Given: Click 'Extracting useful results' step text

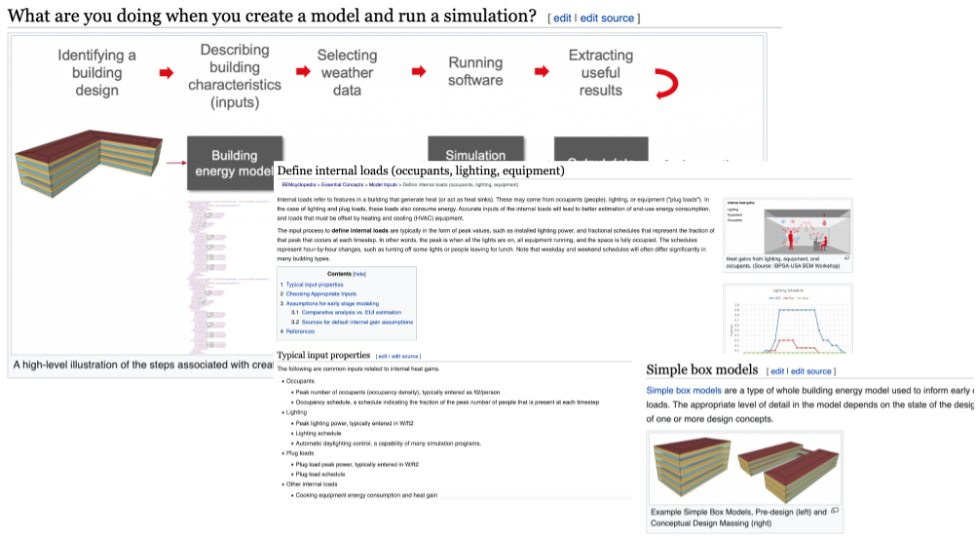Looking at the screenshot, I should (601, 72).
